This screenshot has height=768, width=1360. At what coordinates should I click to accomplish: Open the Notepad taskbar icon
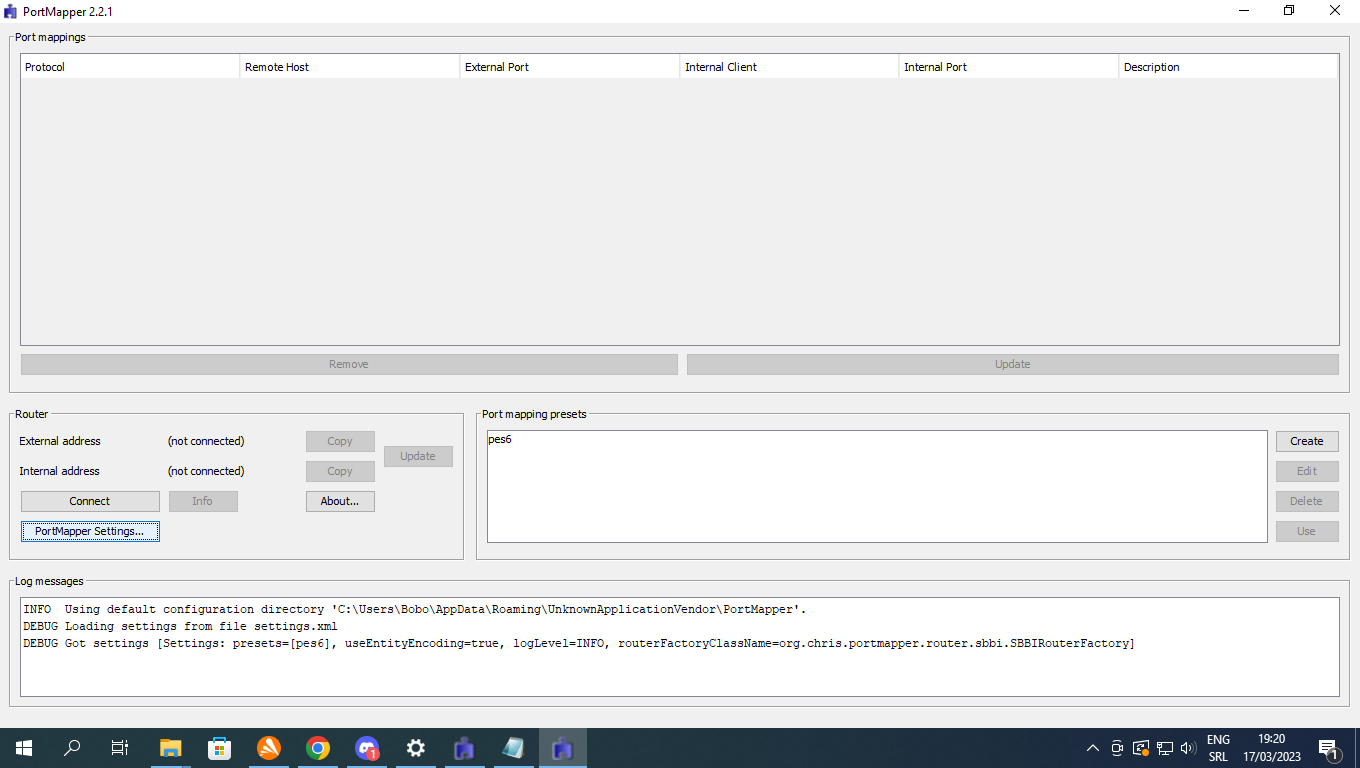coord(513,748)
